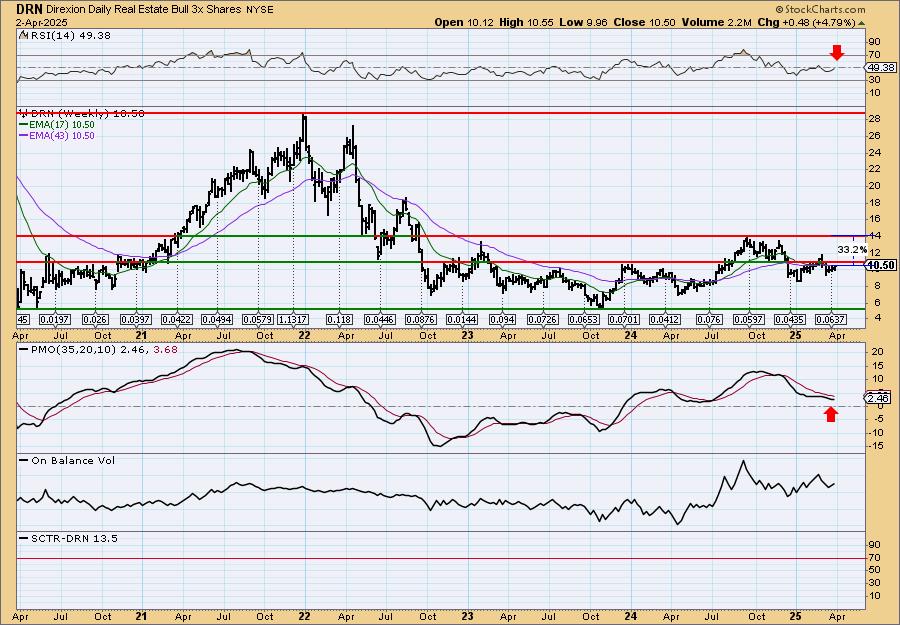Select the 'DRN (Weekly) 10.50' price legend

84,114
